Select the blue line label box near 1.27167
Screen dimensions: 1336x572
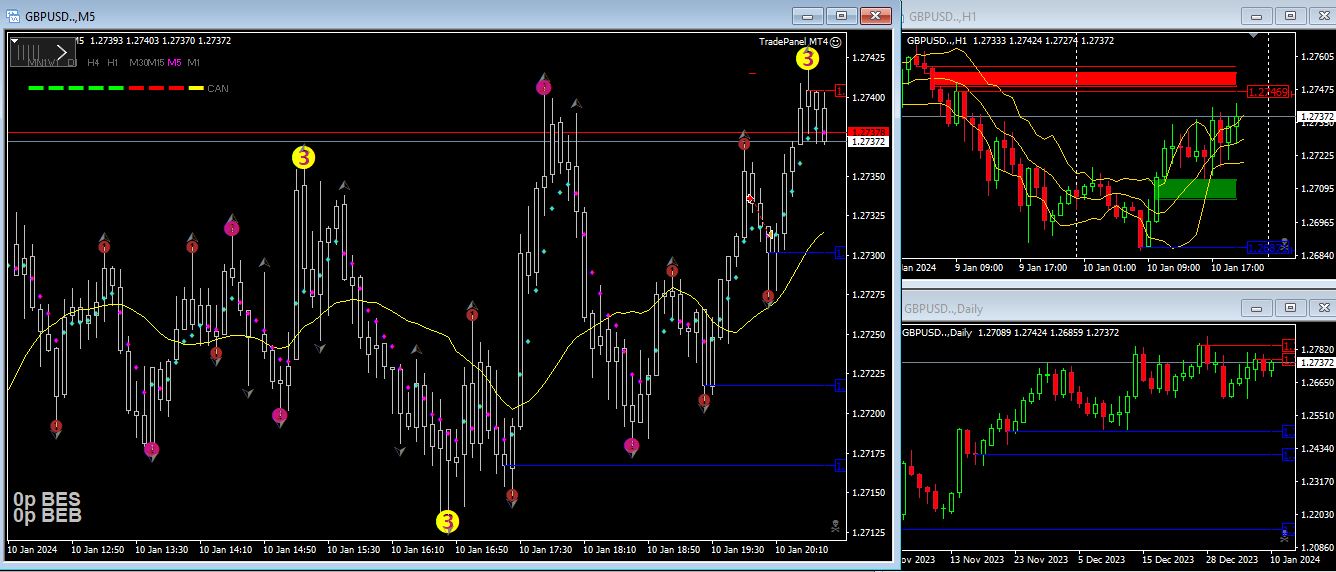coord(840,465)
